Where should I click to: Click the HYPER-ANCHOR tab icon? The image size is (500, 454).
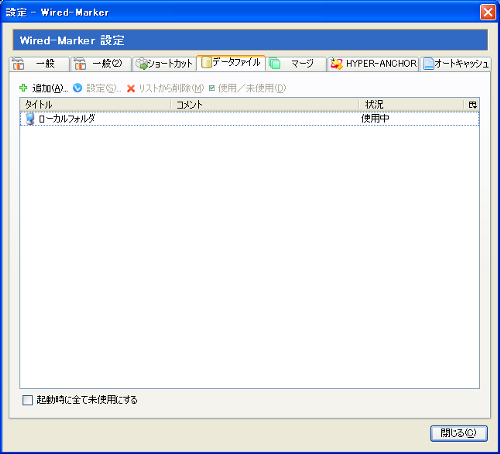point(336,63)
